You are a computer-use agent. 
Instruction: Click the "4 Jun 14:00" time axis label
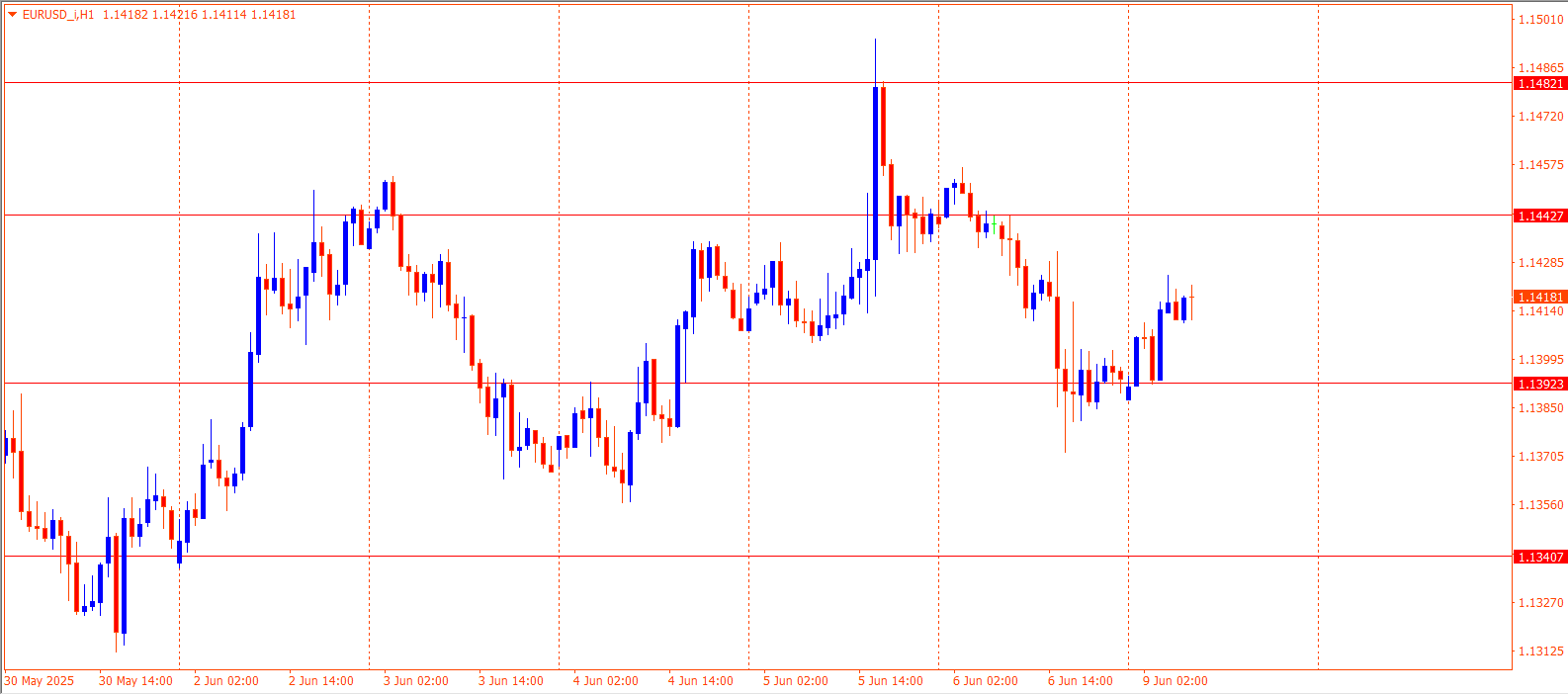tap(700, 681)
